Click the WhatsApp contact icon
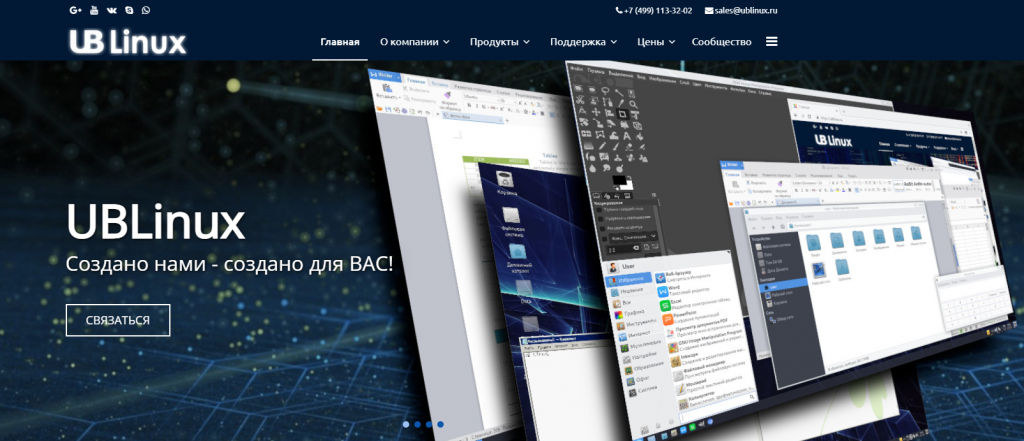This screenshot has height=441, width=1024. (x=146, y=10)
